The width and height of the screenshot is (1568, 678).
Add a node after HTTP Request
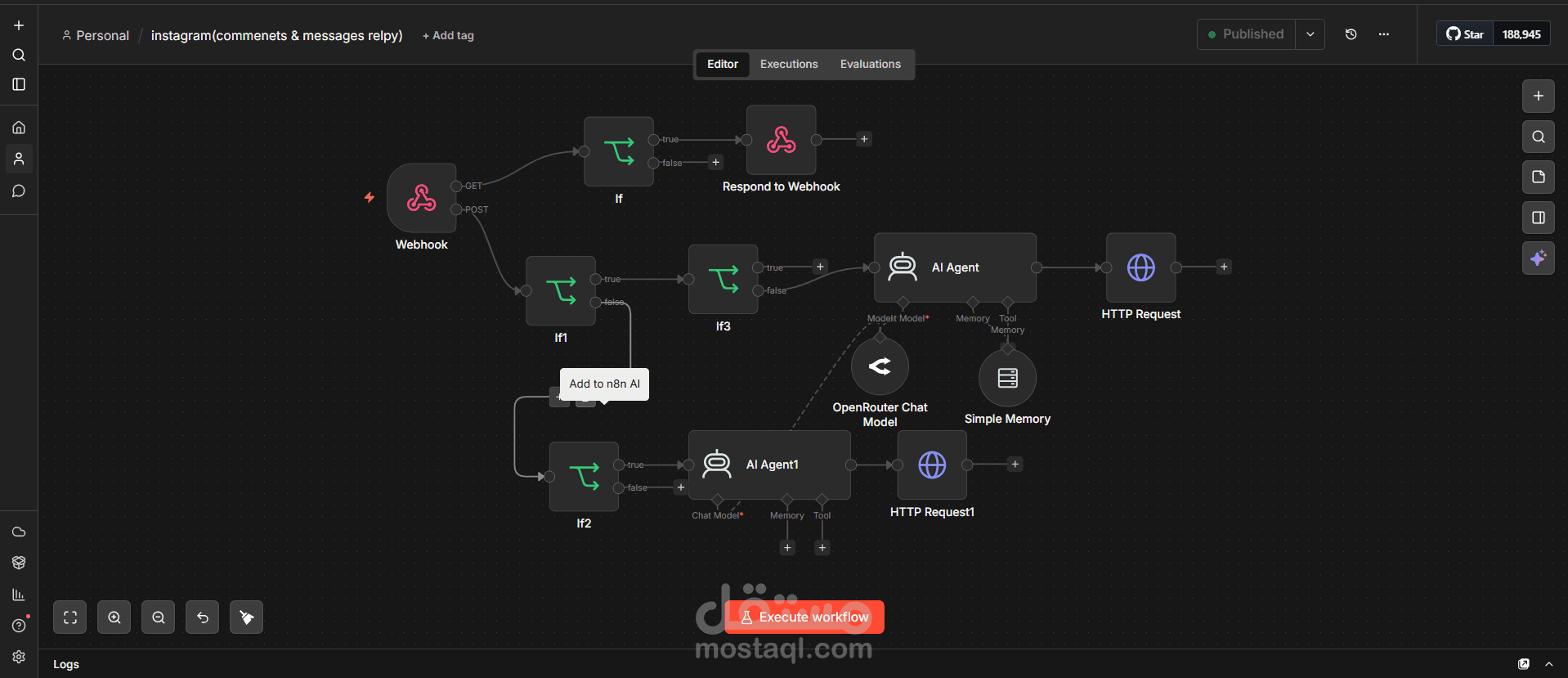coord(1224,267)
